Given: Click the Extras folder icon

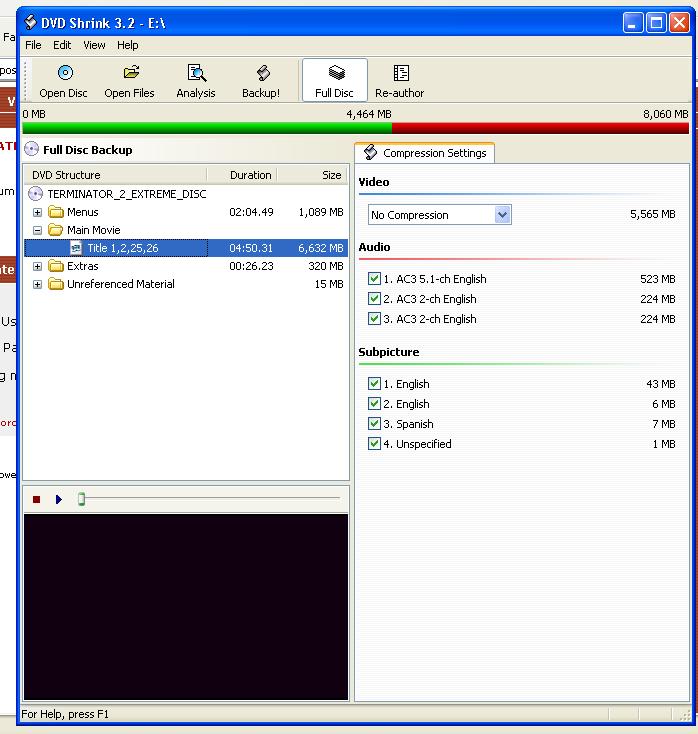Looking at the screenshot, I should [56, 266].
